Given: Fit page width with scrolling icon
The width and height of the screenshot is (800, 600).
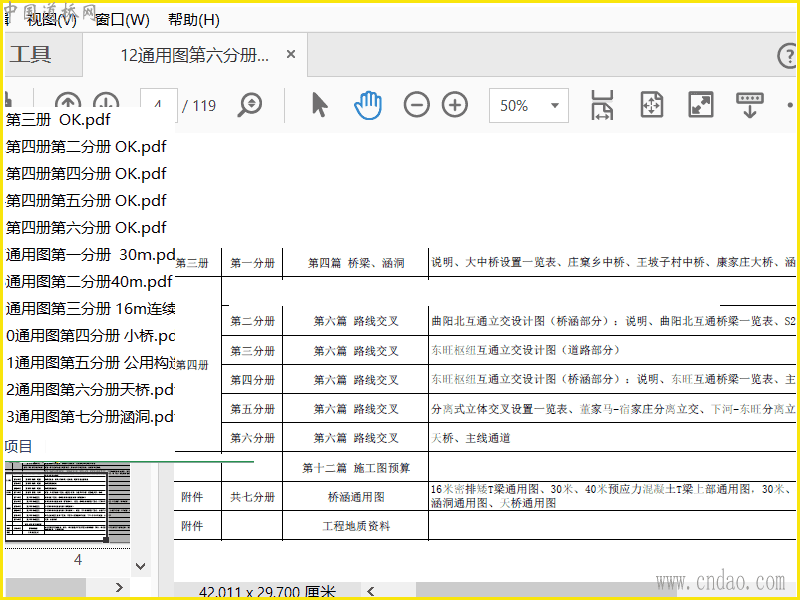Looking at the screenshot, I should pos(602,105).
